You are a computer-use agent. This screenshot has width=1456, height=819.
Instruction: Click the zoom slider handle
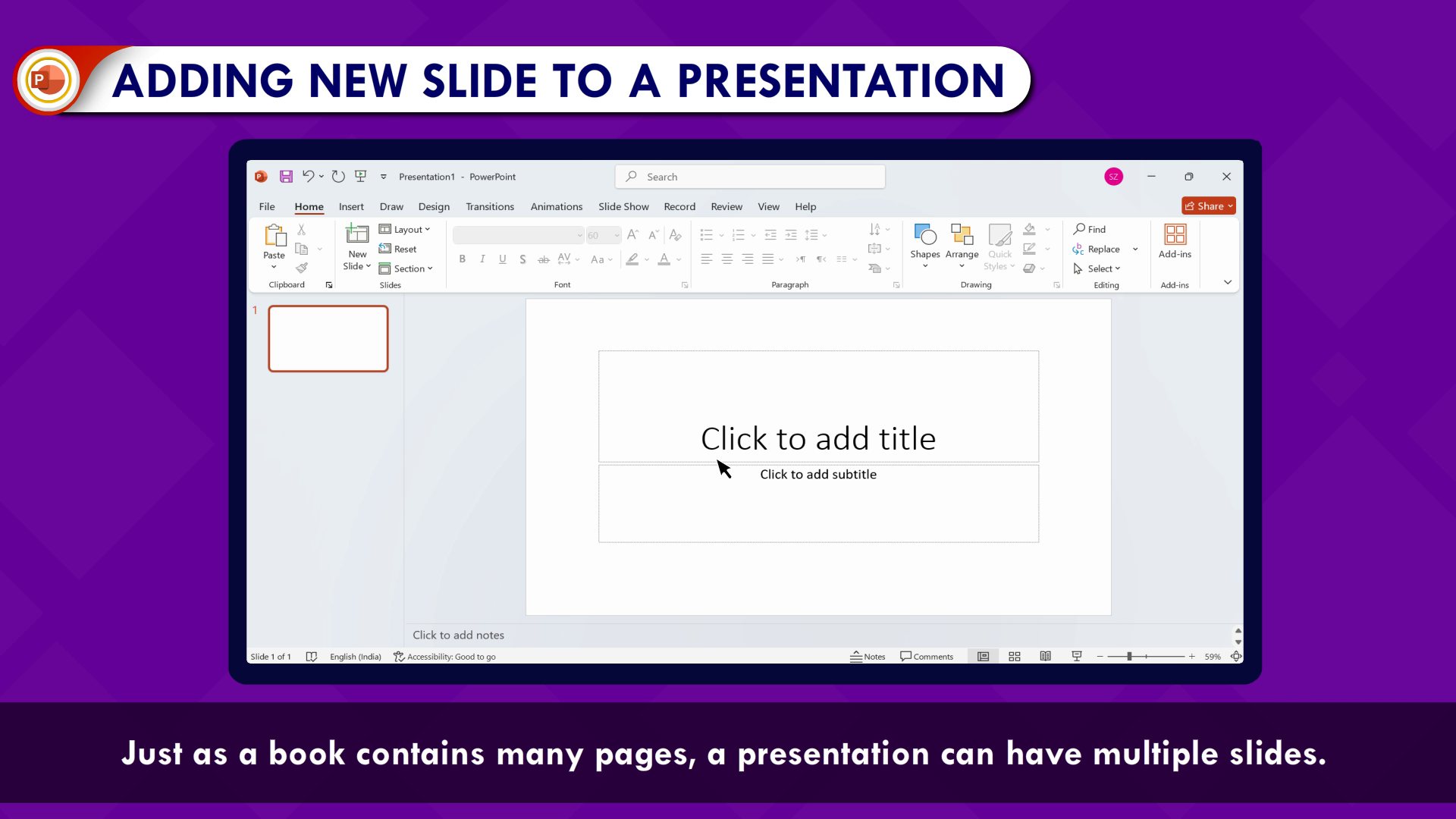1129,657
